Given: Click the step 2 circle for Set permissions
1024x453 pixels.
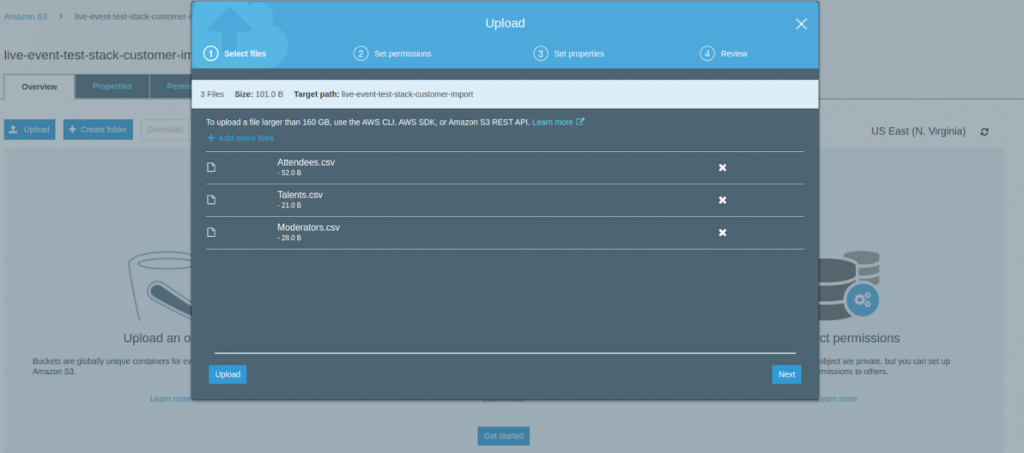Looking at the screenshot, I should (x=360, y=54).
